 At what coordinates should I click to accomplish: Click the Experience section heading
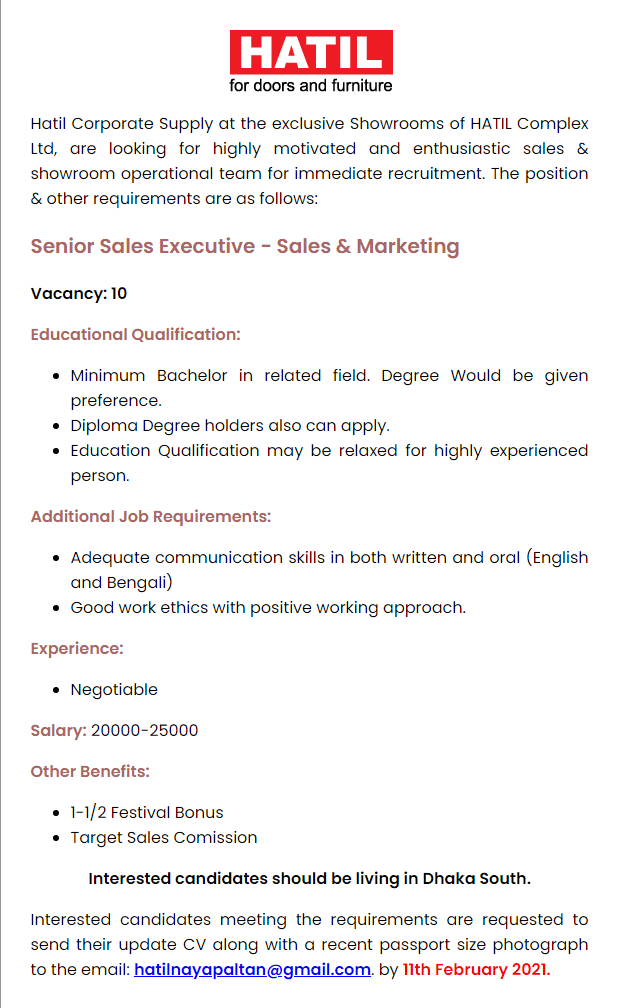pyautogui.click(x=77, y=649)
